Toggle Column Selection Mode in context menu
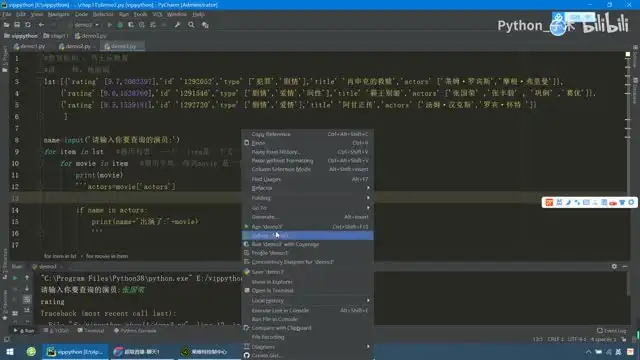This screenshot has height=360, width=640. (x=308, y=169)
